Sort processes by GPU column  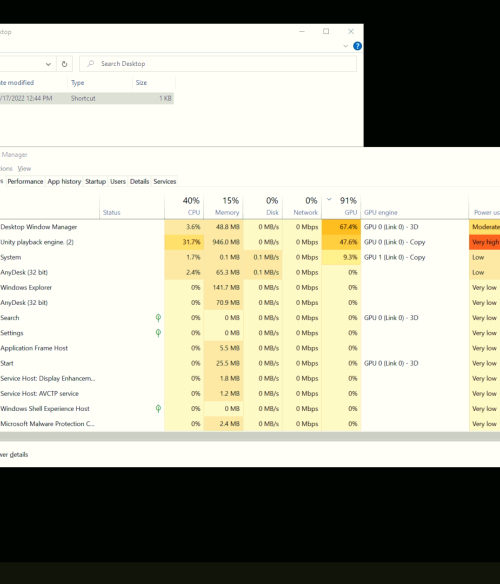click(341, 206)
